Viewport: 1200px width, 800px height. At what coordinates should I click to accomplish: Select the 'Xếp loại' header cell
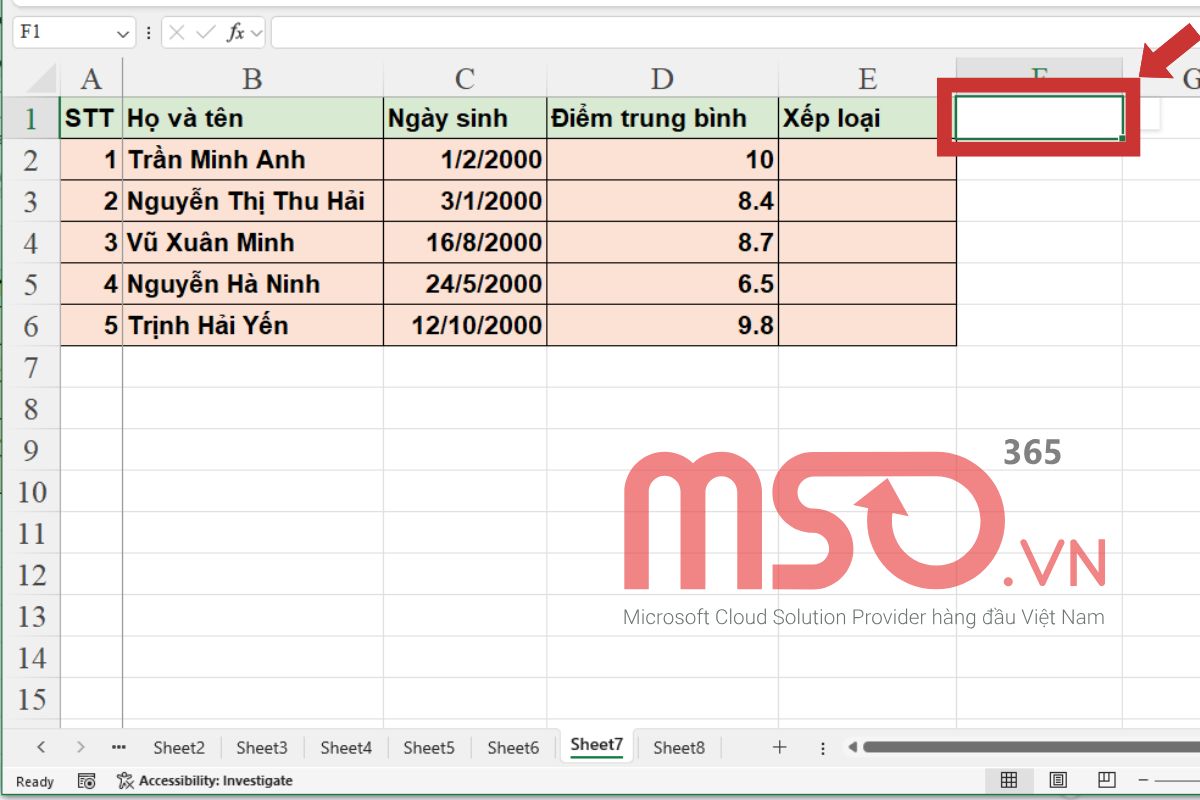867,118
